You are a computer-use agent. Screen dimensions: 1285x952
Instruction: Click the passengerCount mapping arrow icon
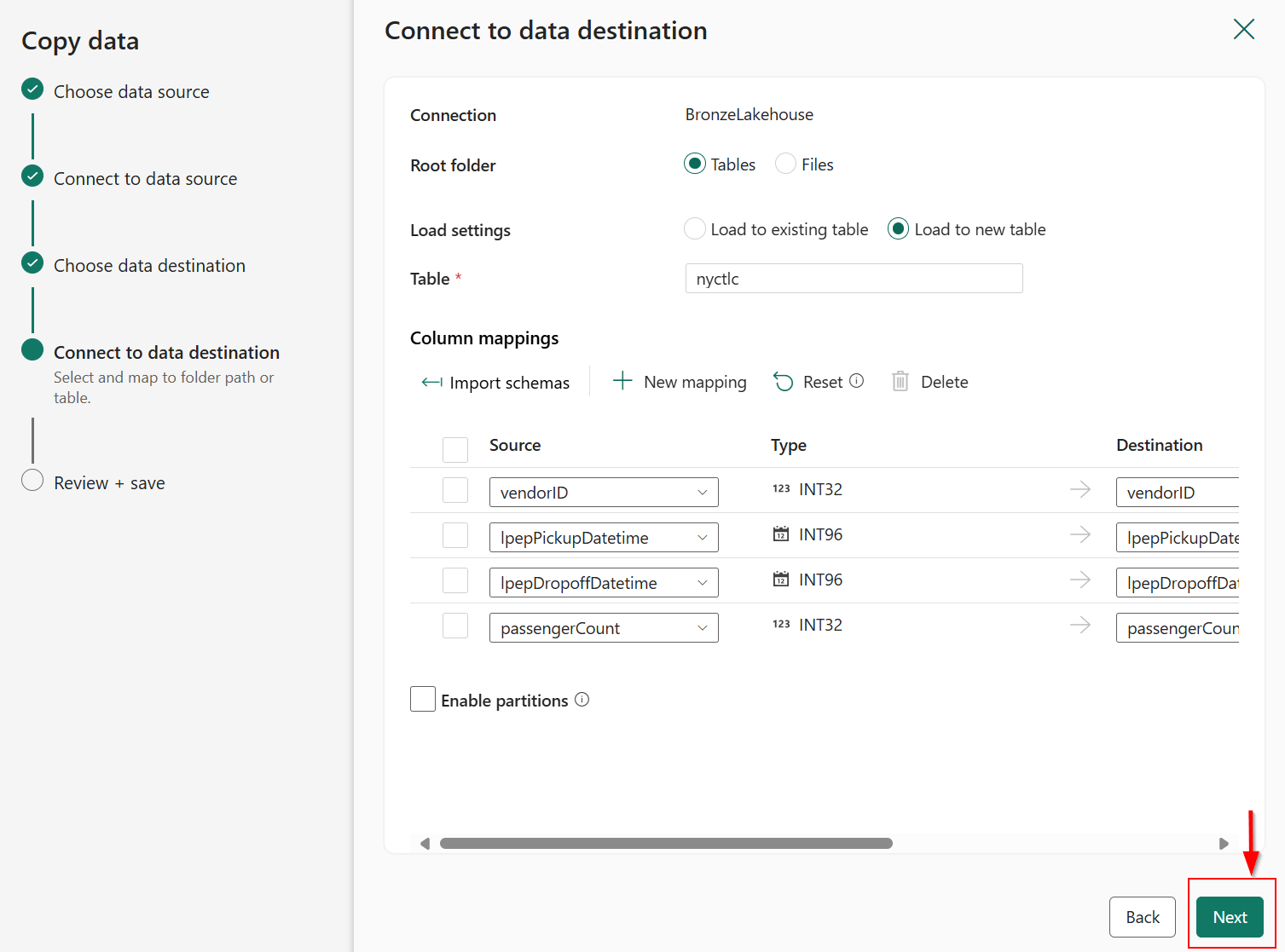(x=1080, y=625)
